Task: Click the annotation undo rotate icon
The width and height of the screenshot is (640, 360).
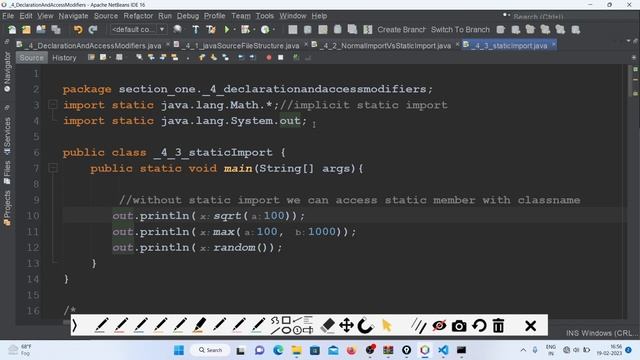Action: click(x=479, y=325)
